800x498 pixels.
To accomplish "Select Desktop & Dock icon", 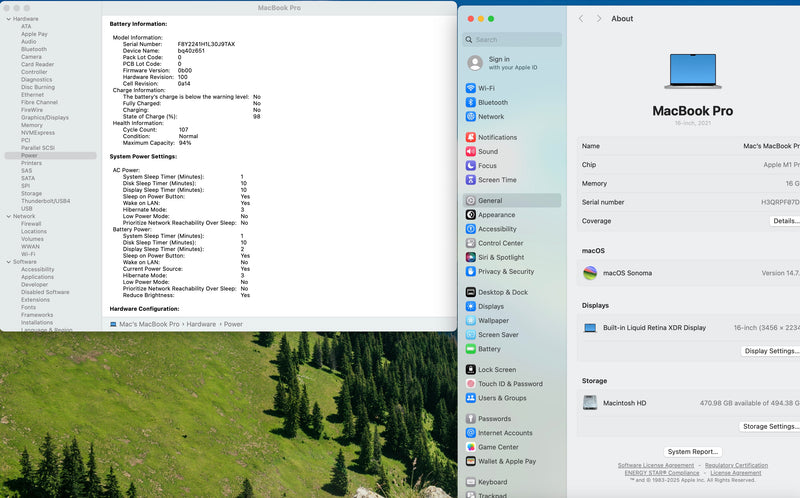I will [x=470, y=292].
